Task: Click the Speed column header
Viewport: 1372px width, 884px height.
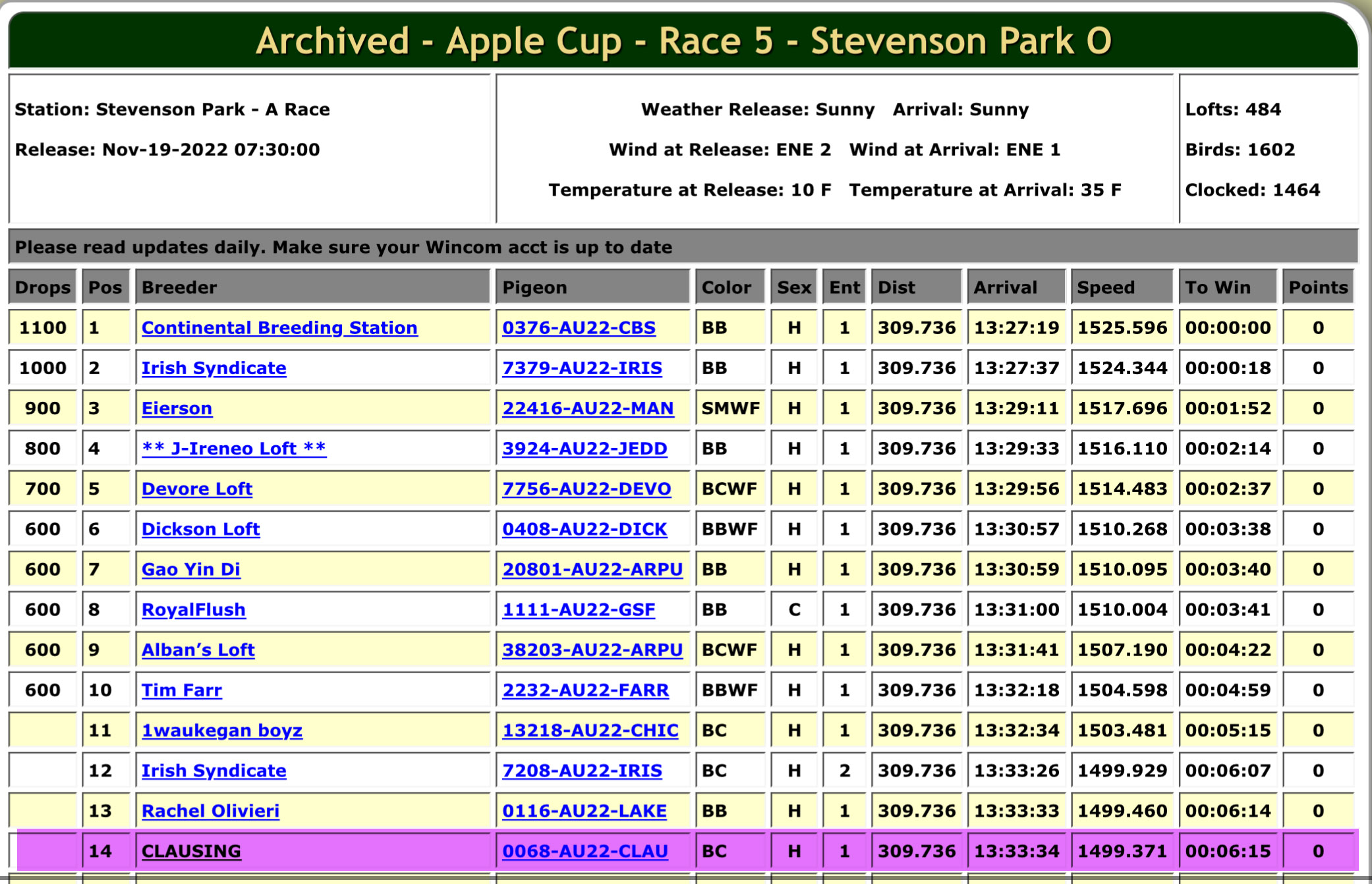Action: pos(1105,287)
